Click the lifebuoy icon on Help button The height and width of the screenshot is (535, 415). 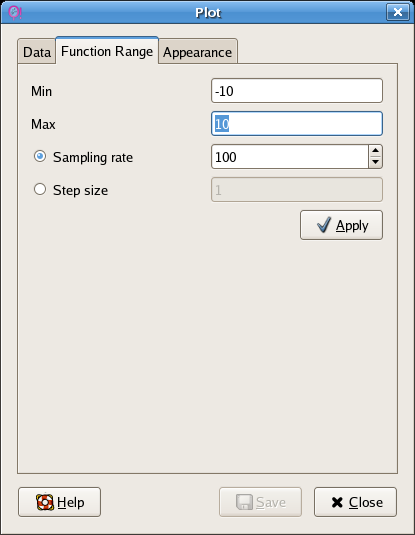(x=45, y=502)
